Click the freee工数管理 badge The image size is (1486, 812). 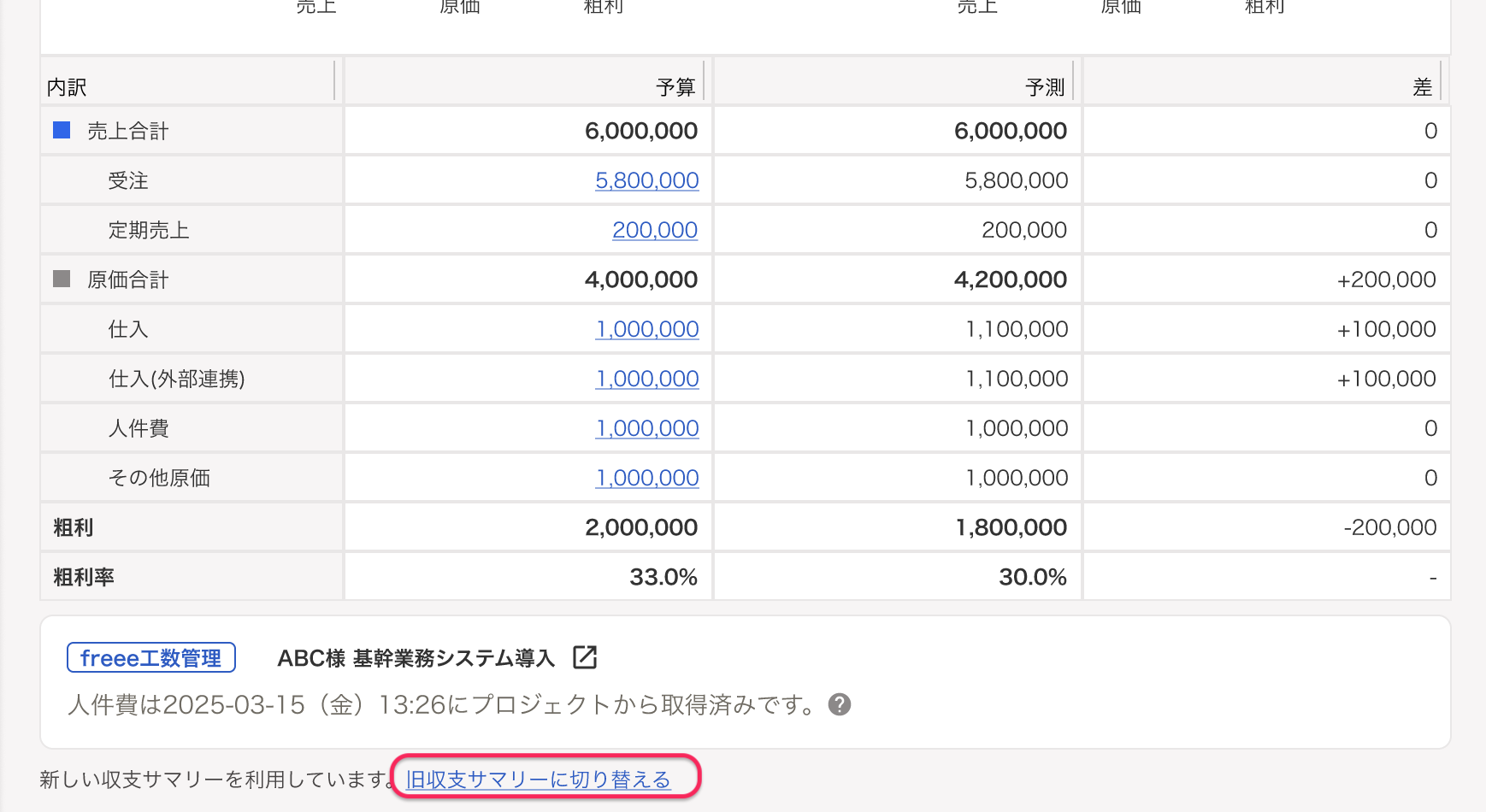(x=151, y=658)
